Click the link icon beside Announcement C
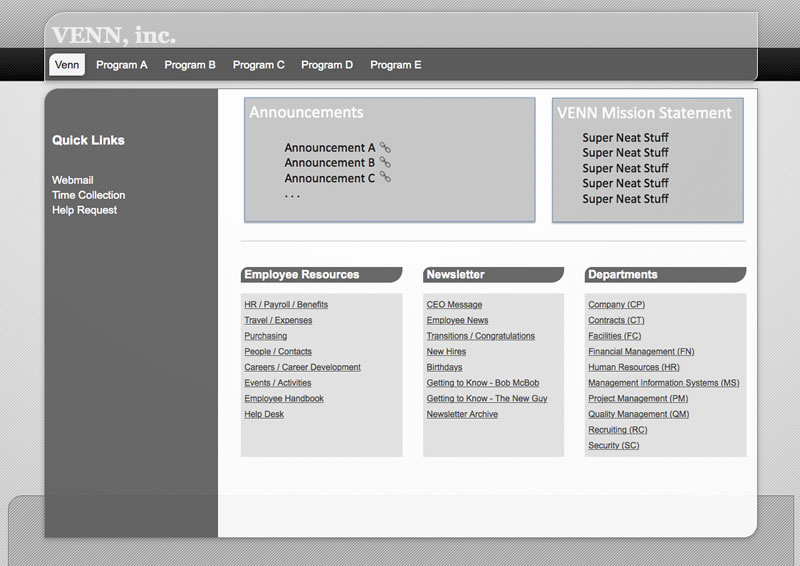Image resolution: width=800 pixels, height=566 pixels. pyautogui.click(x=385, y=177)
